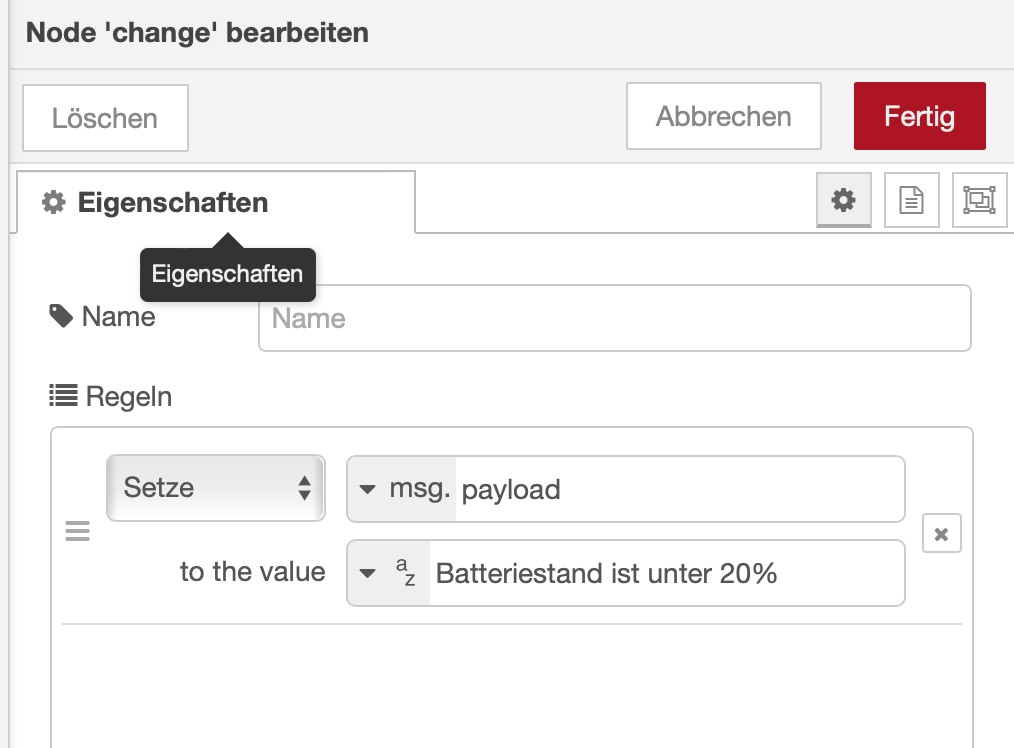
Task: Expand the value type selector arrow
Action: point(367,573)
